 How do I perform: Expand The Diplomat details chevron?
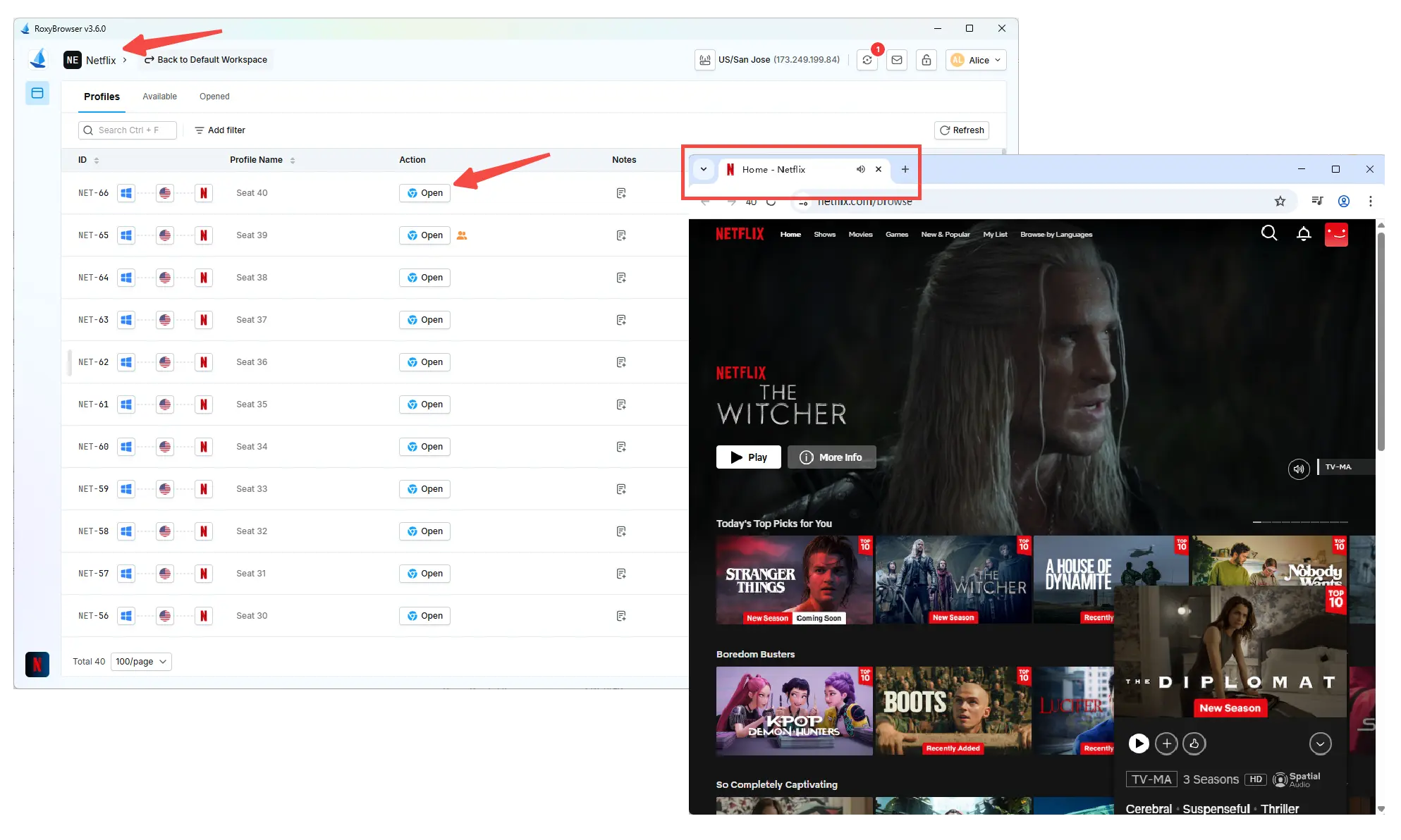coord(1320,743)
